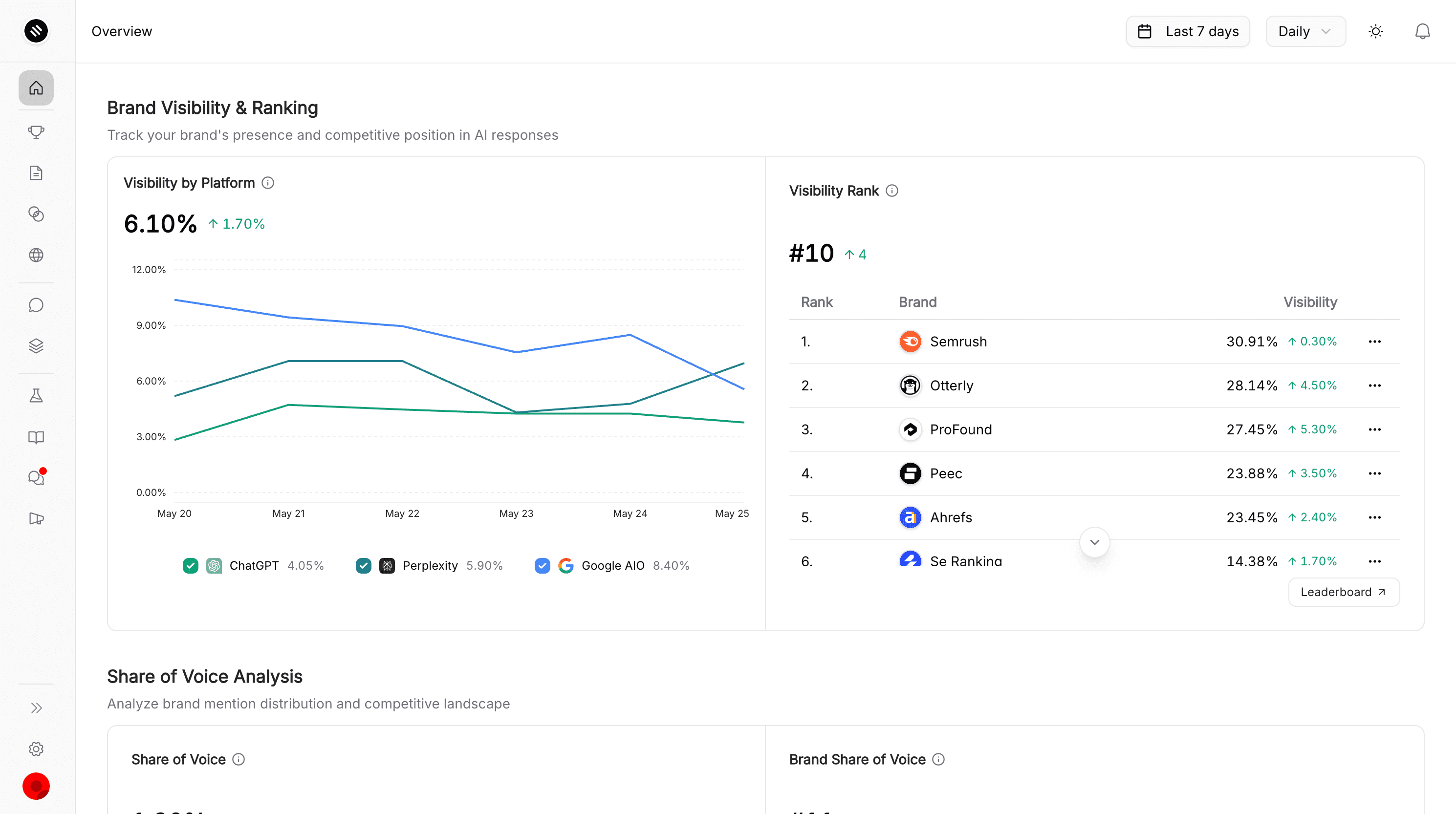Open the messages icon with red badge
Viewport: 1456px width, 814px height.
point(36,477)
